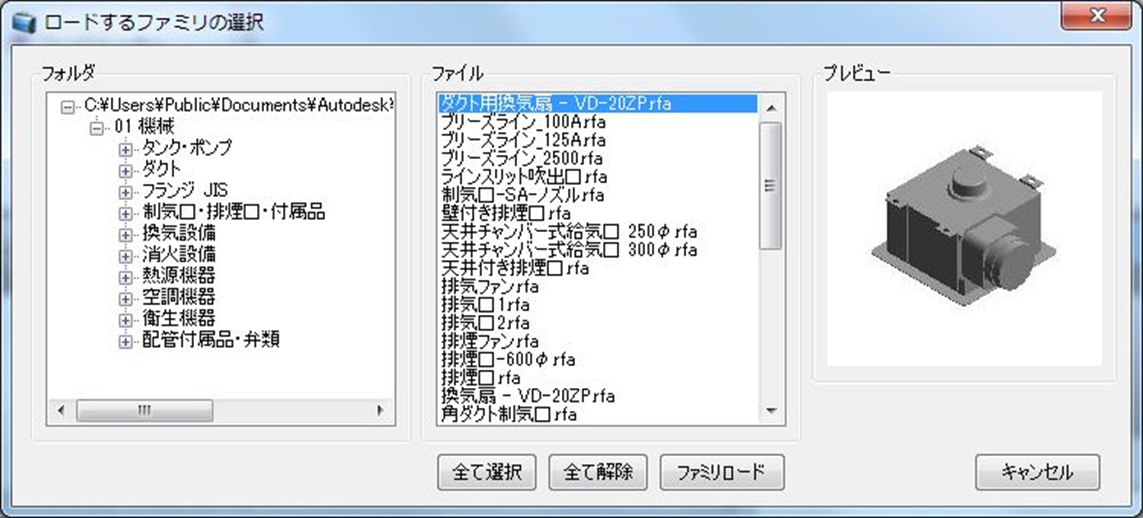Expand the ダクト folder node
The height and width of the screenshot is (518, 1143).
[126, 170]
